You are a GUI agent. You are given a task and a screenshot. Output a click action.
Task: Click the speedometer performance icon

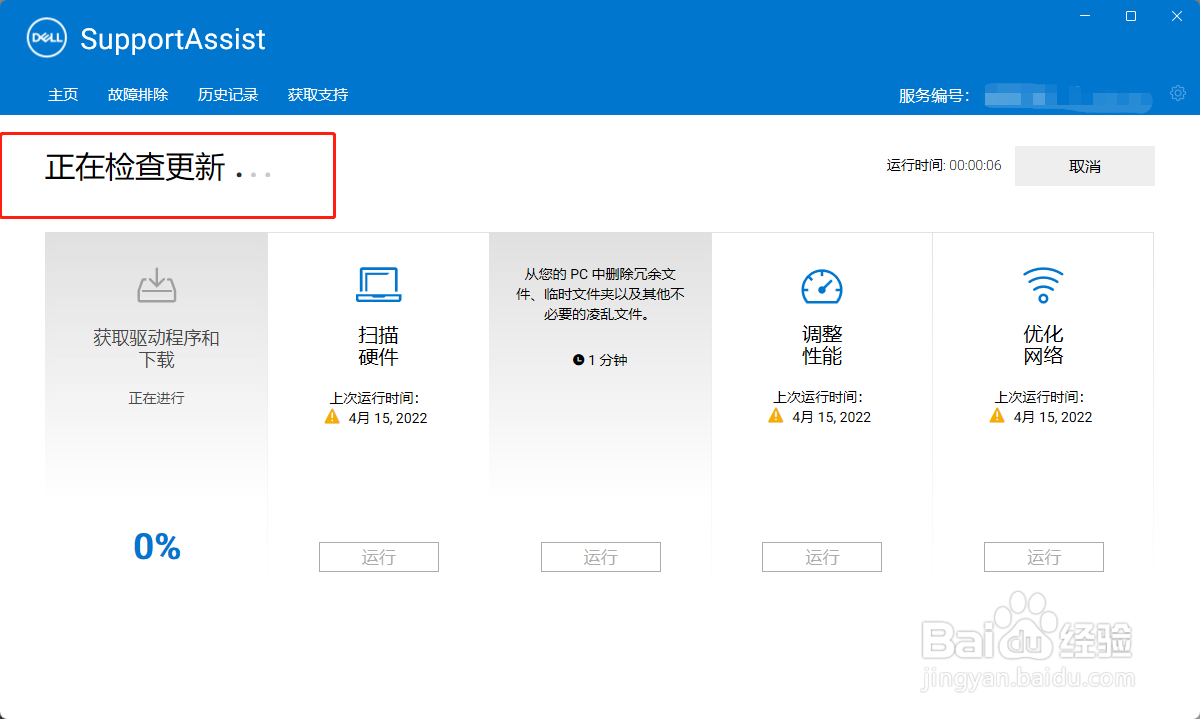click(x=822, y=285)
